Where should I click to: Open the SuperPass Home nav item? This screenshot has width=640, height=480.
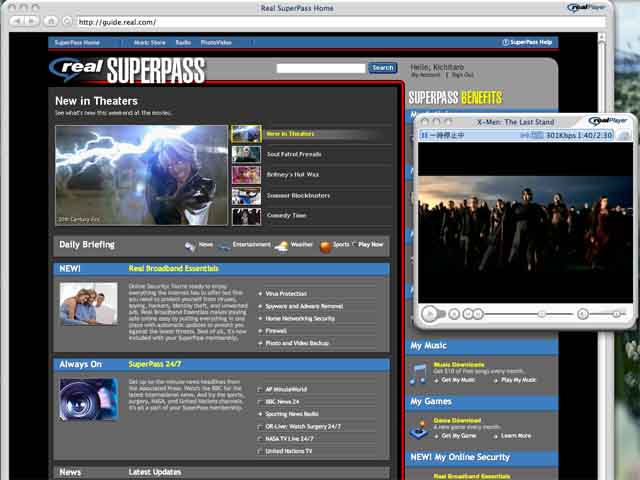pyautogui.click(x=77, y=42)
